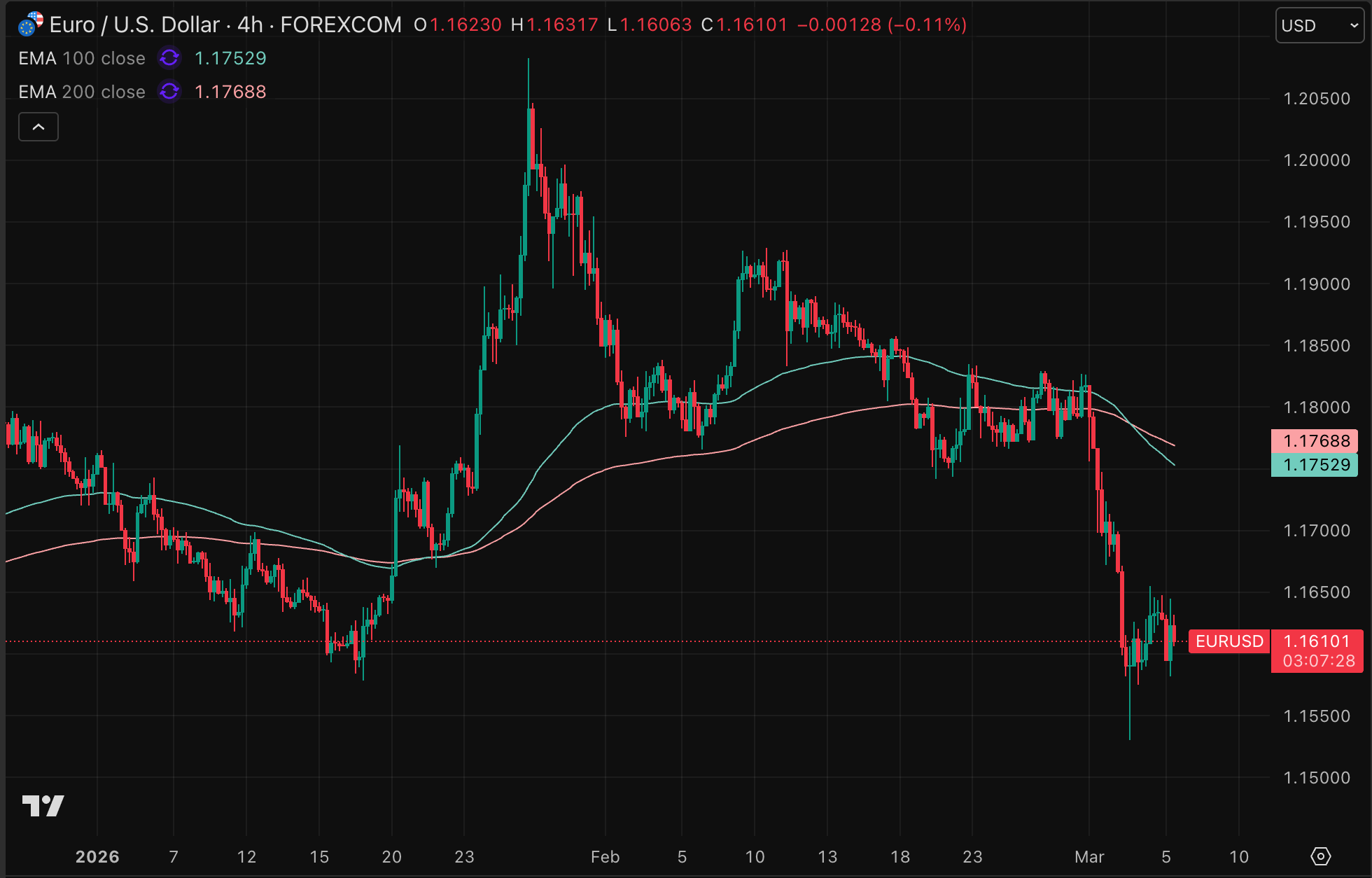Open the USD currency dropdown
This screenshot has width=1372, height=878.
(x=1319, y=26)
